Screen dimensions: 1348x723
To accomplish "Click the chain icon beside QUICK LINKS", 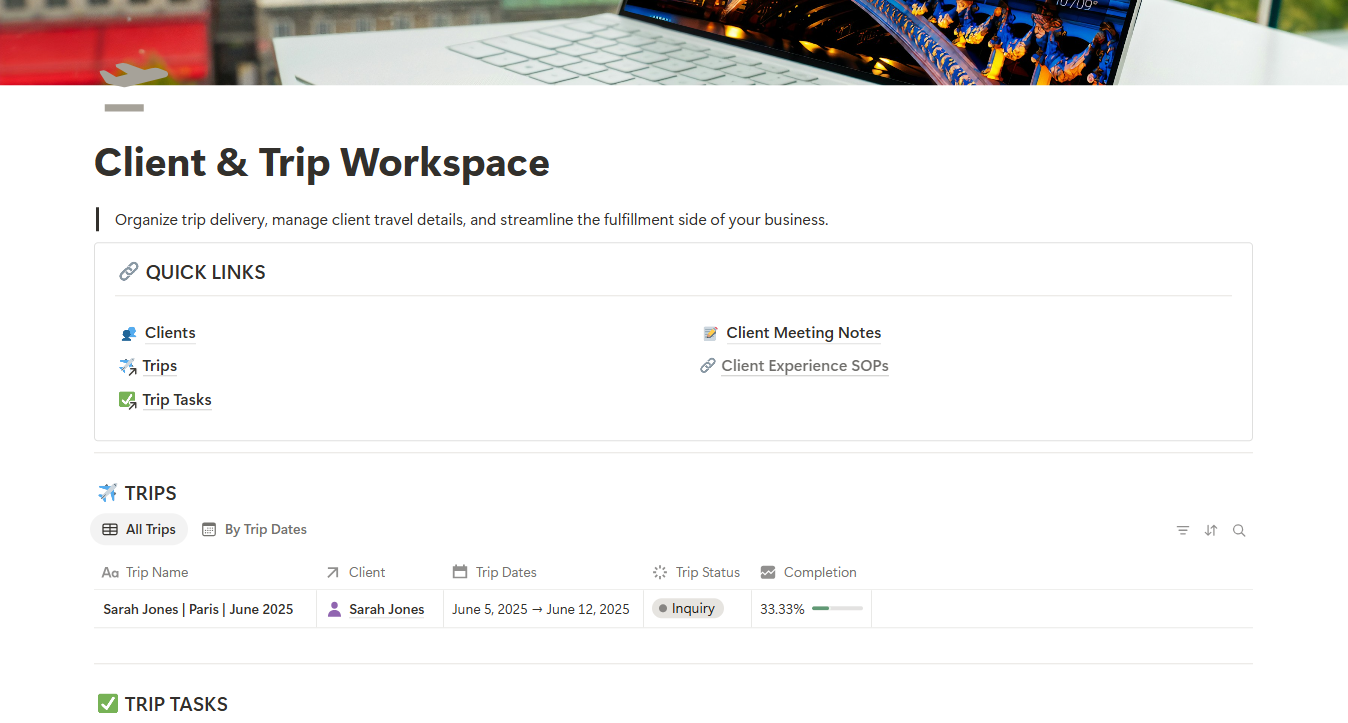I will coord(128,272).
